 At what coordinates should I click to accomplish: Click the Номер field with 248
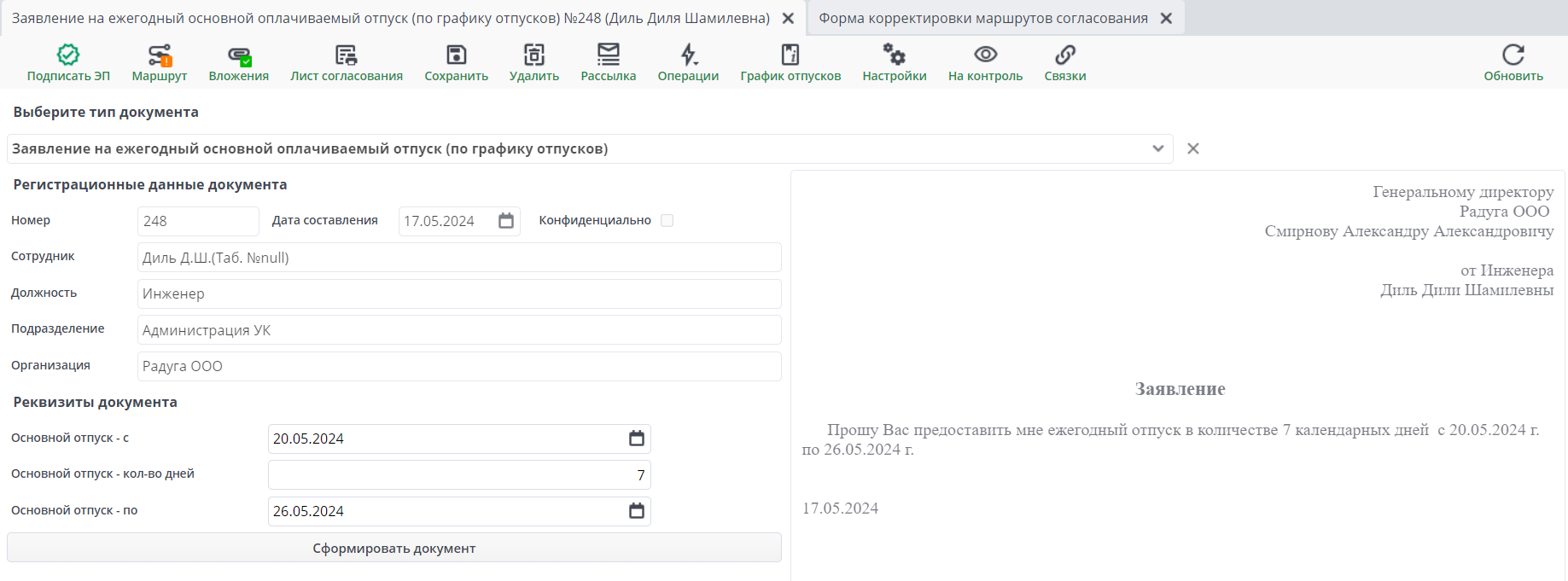point(198,221)
